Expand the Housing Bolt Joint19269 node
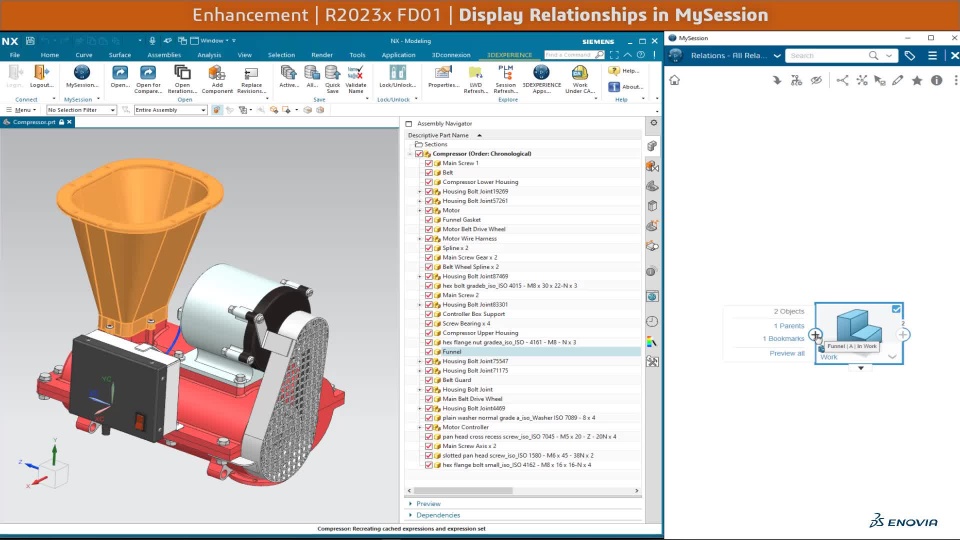The height and width of the screenshot is (540, 960). (x=420, y=192)
